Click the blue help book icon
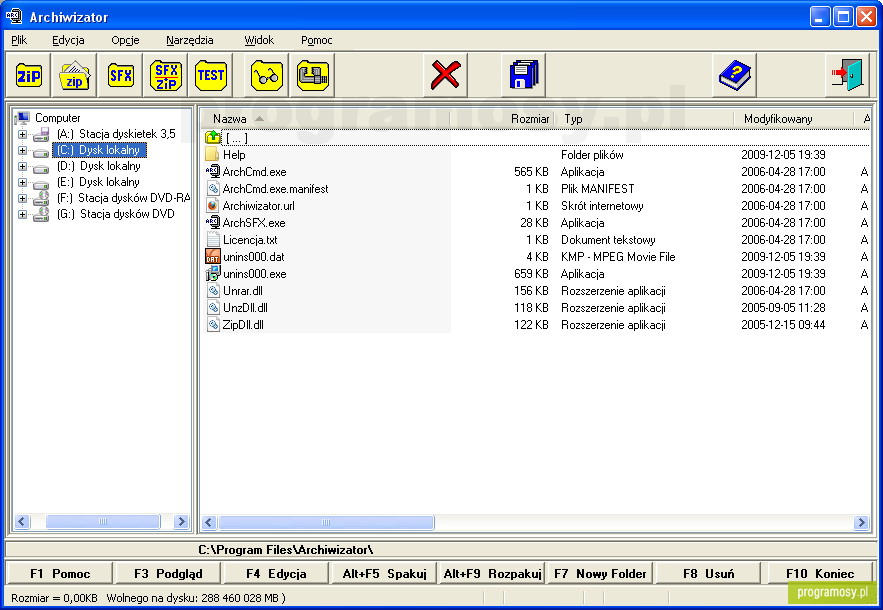The width and height of the screenshot is (883, 610). (734, 75)
